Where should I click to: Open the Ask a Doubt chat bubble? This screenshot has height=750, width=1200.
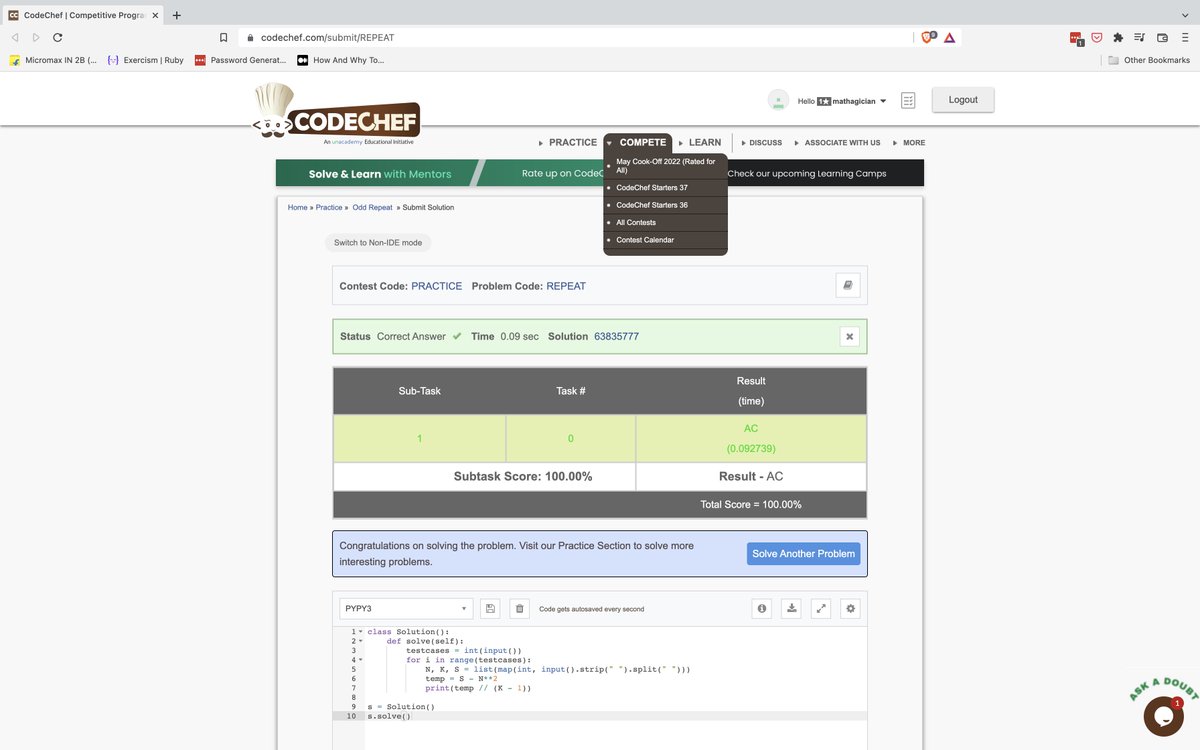pyautogui.click(x=1163, y=715)
